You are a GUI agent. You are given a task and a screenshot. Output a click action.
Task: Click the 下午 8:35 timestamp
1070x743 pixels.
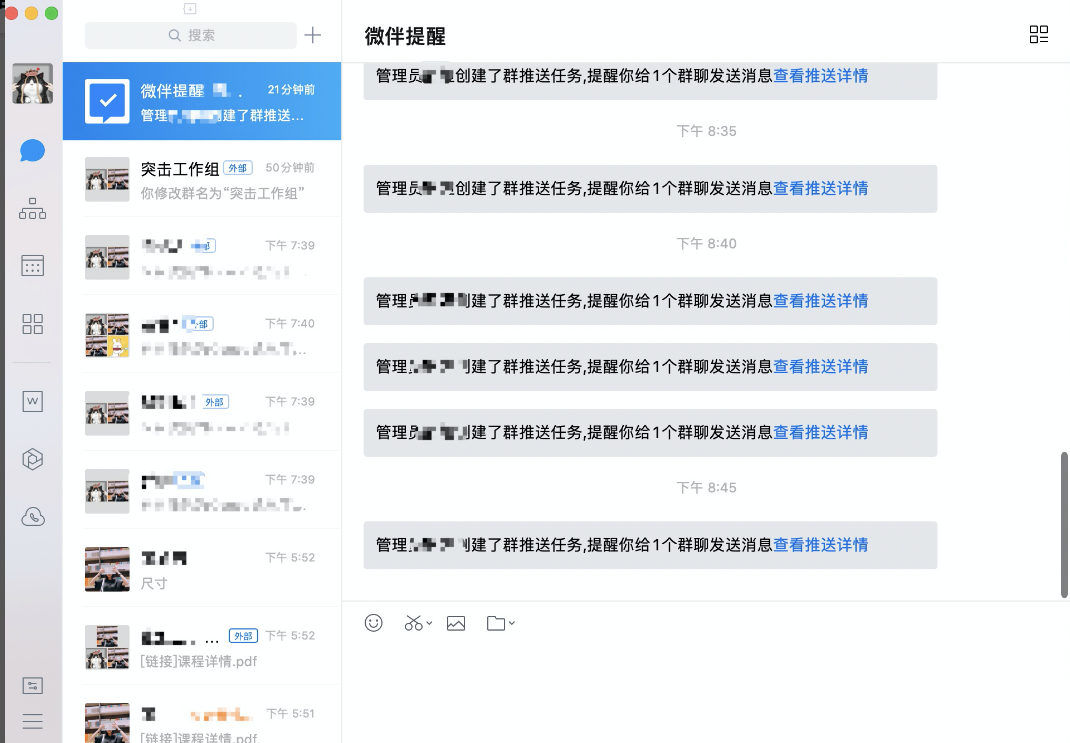coord(706,131)
